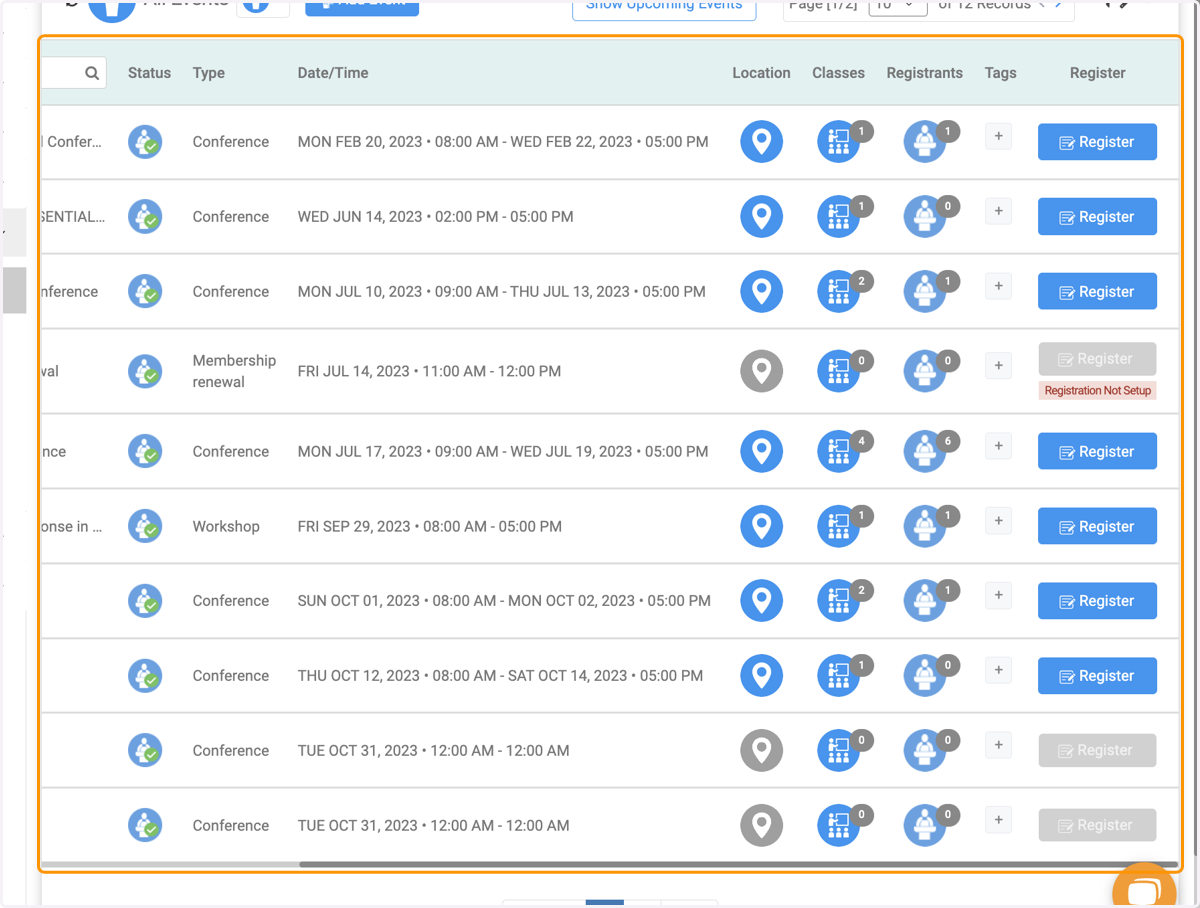View registrants icon for Jul 10, 2023 event

click(x=924, y=292)
